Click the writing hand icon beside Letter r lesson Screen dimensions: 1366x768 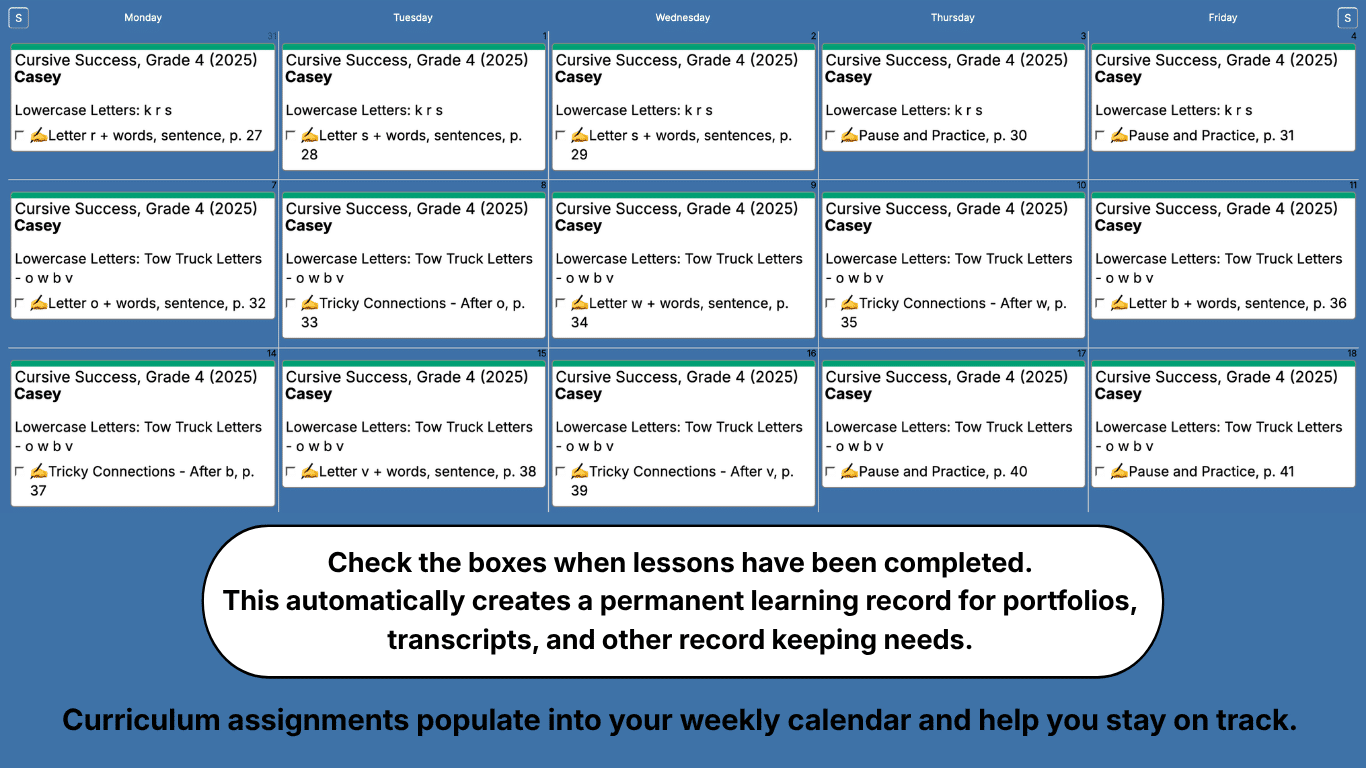click(x=38, y=136)
